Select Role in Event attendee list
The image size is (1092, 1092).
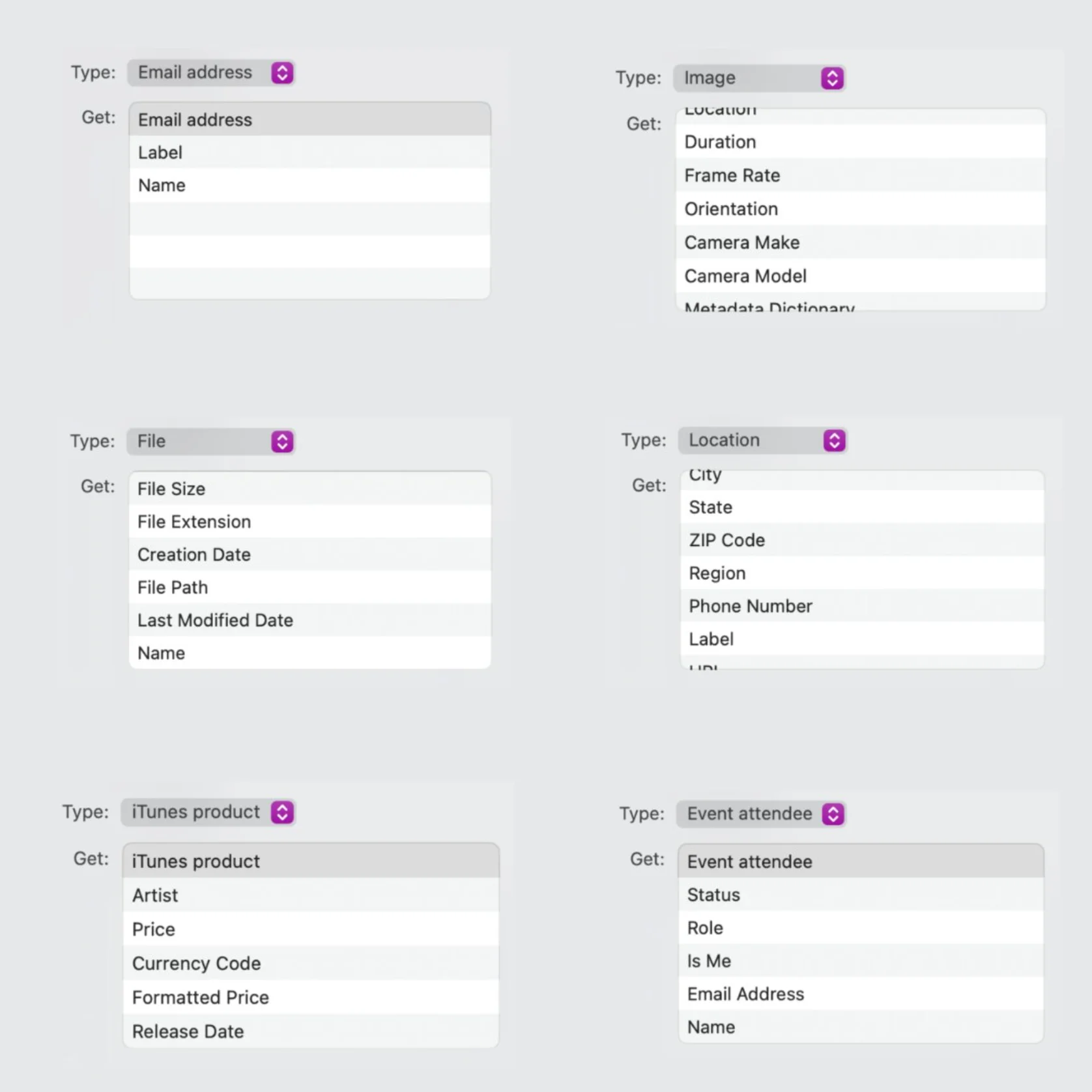click(860, 928)
